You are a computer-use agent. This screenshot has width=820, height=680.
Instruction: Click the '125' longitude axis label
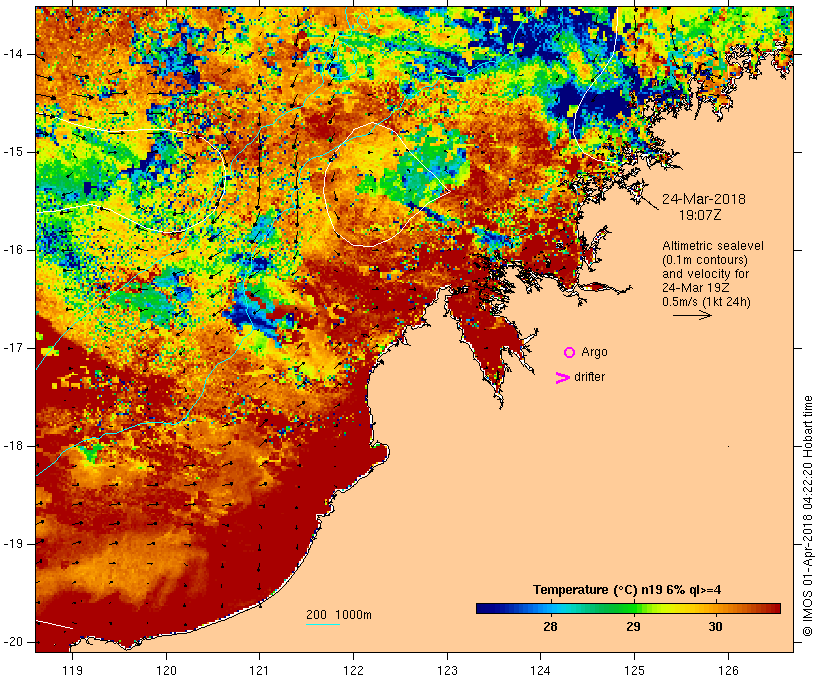[x=634, y=670]
